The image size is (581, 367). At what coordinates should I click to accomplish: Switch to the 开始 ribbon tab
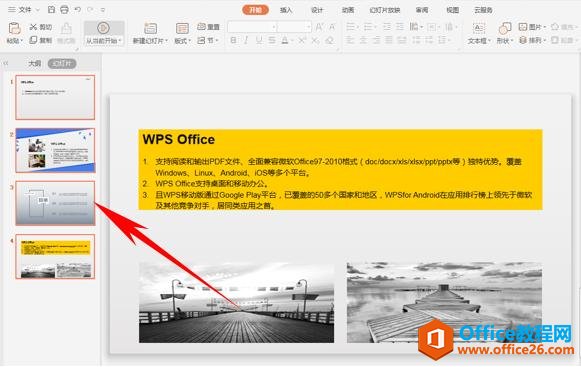click(x=255, y=10)
